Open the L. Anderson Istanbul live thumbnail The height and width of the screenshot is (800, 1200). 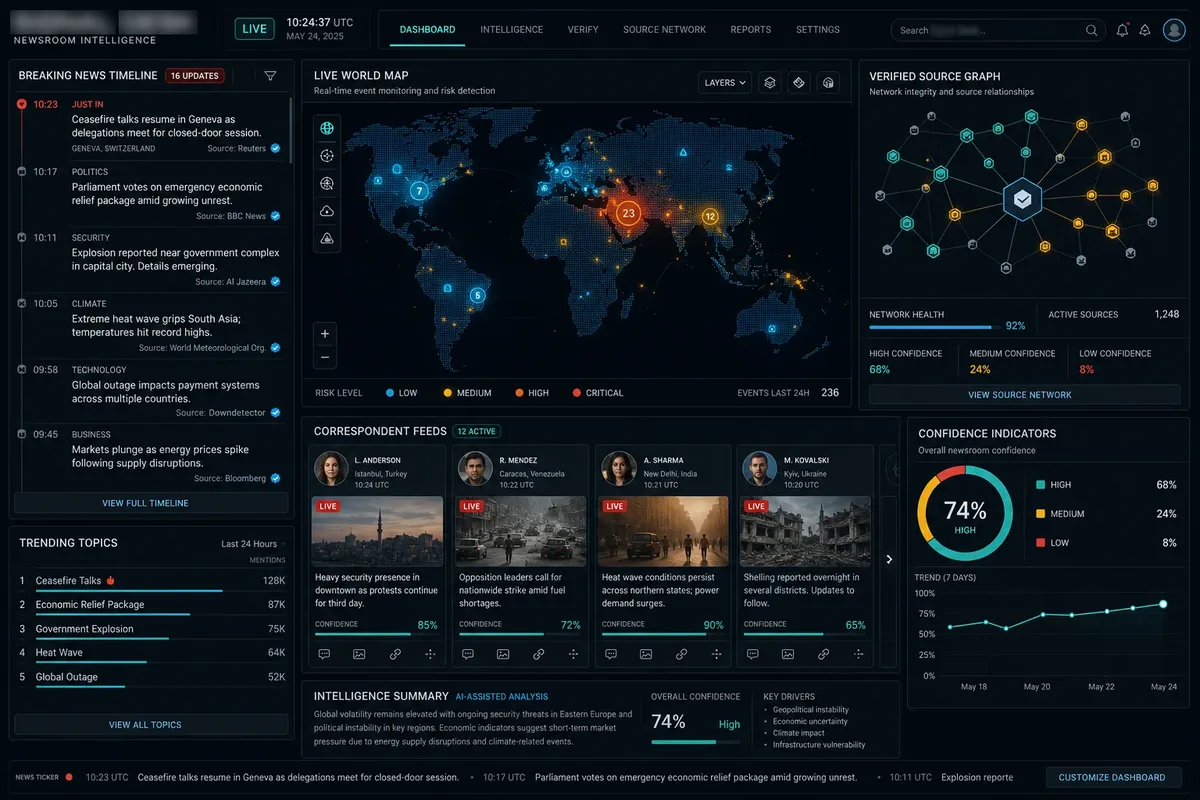(377, 531)
